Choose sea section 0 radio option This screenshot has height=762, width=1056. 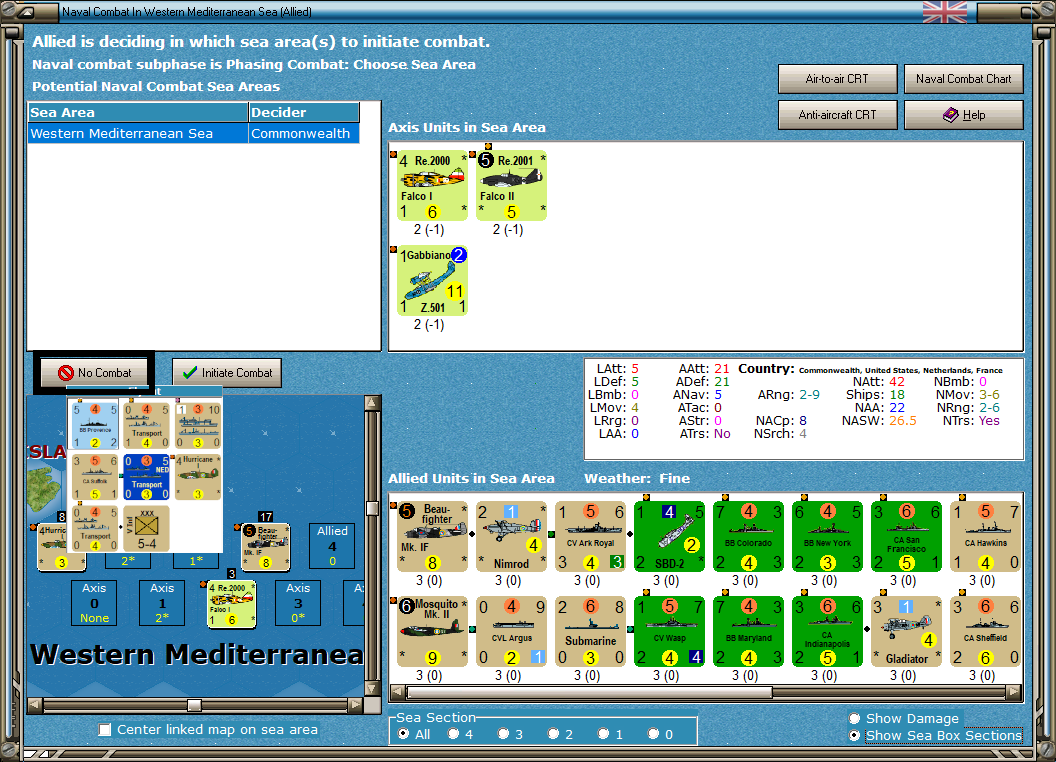(x=653, y=734)
